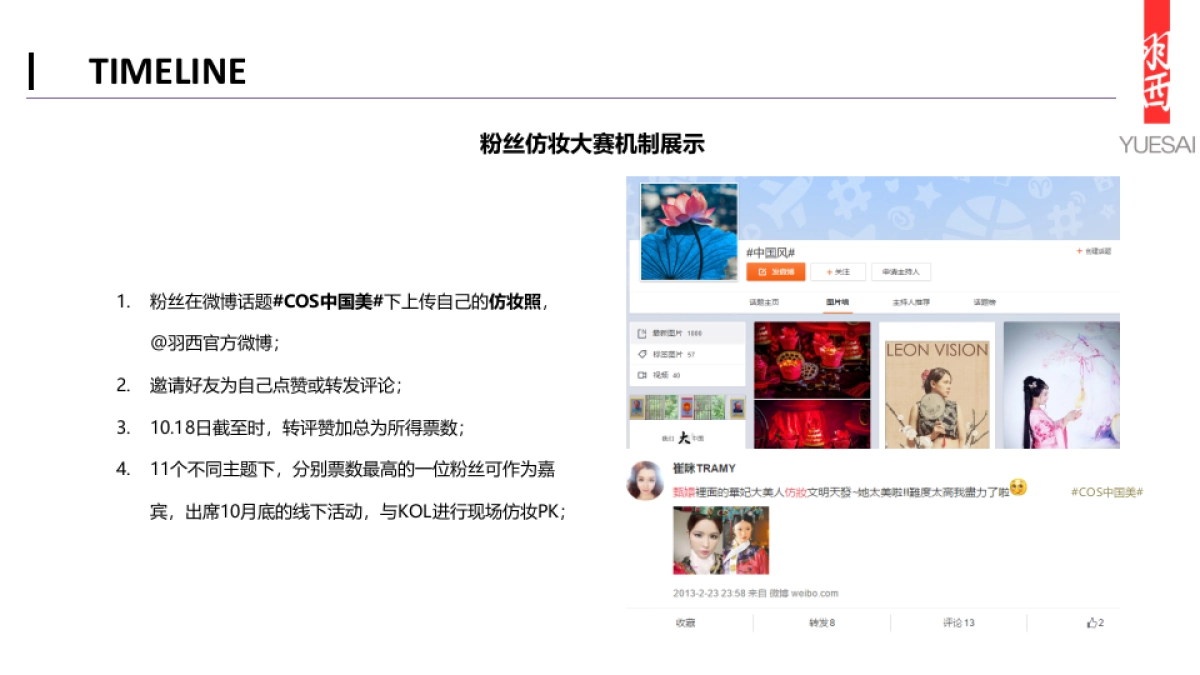Click the orange 发微博 button
The width and height of the screenshot is (1200, 675).
tap(778, 271)
